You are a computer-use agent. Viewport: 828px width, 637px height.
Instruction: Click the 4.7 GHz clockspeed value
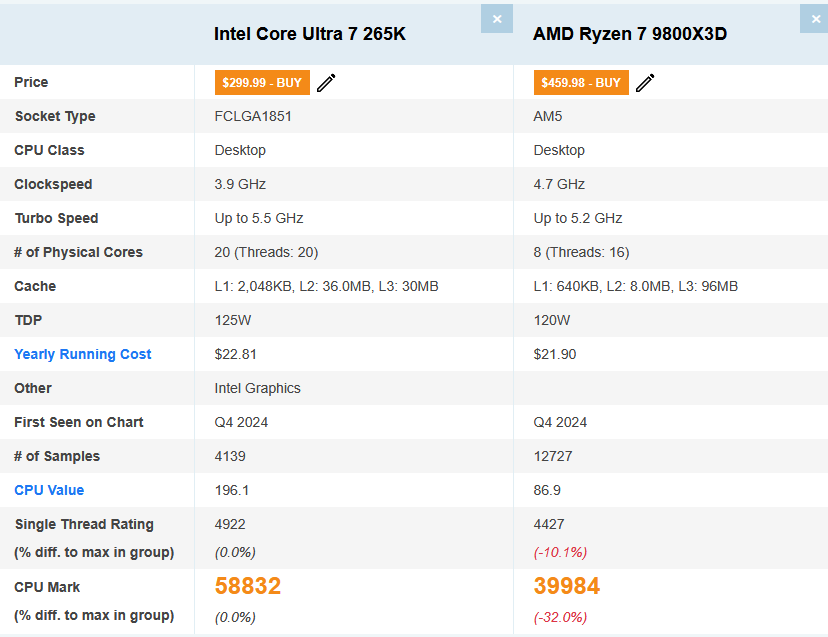pyautogui.click(x=559, y=184)
